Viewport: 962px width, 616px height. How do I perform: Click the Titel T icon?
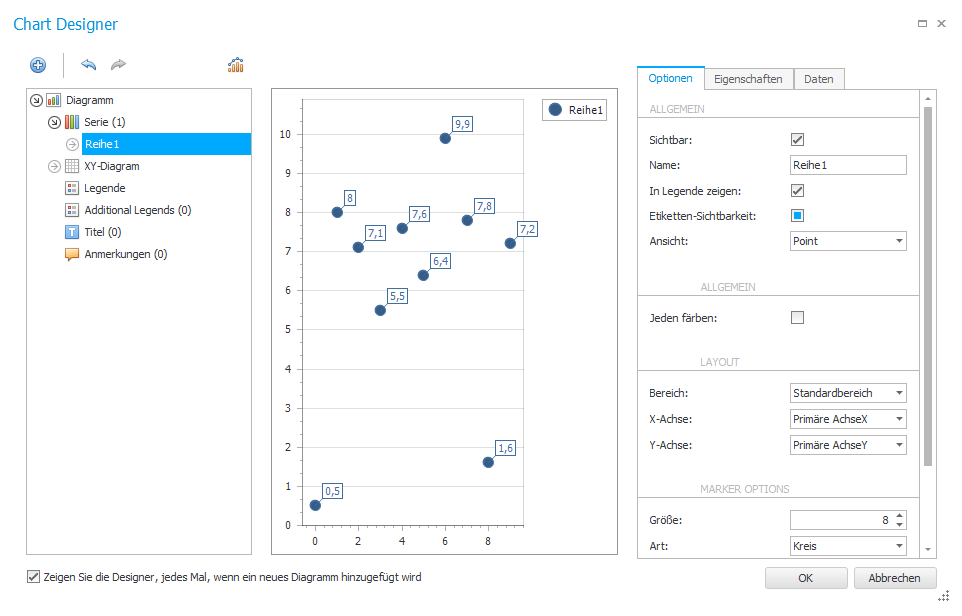click(x=72, y=232)
